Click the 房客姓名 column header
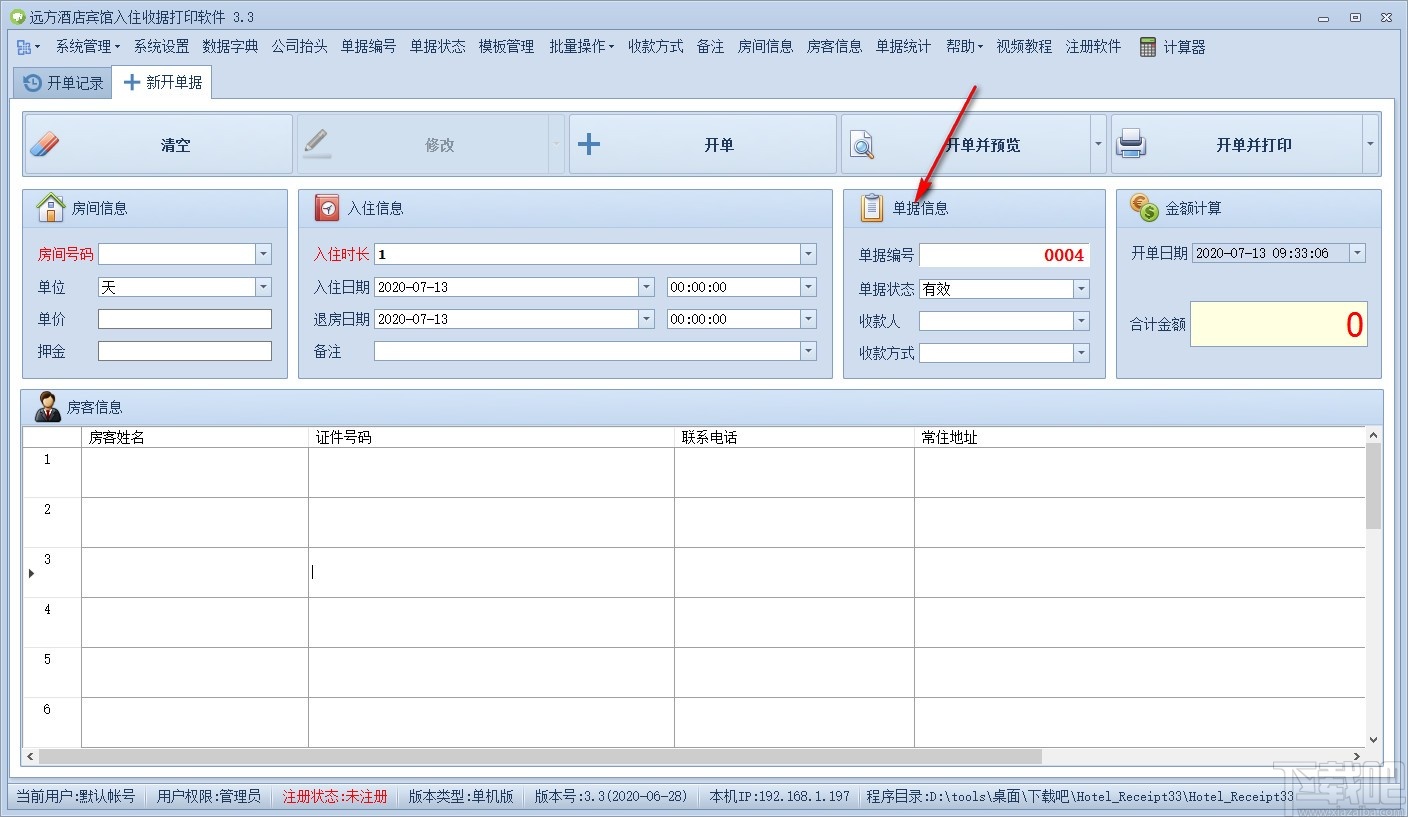 [195, 437]
